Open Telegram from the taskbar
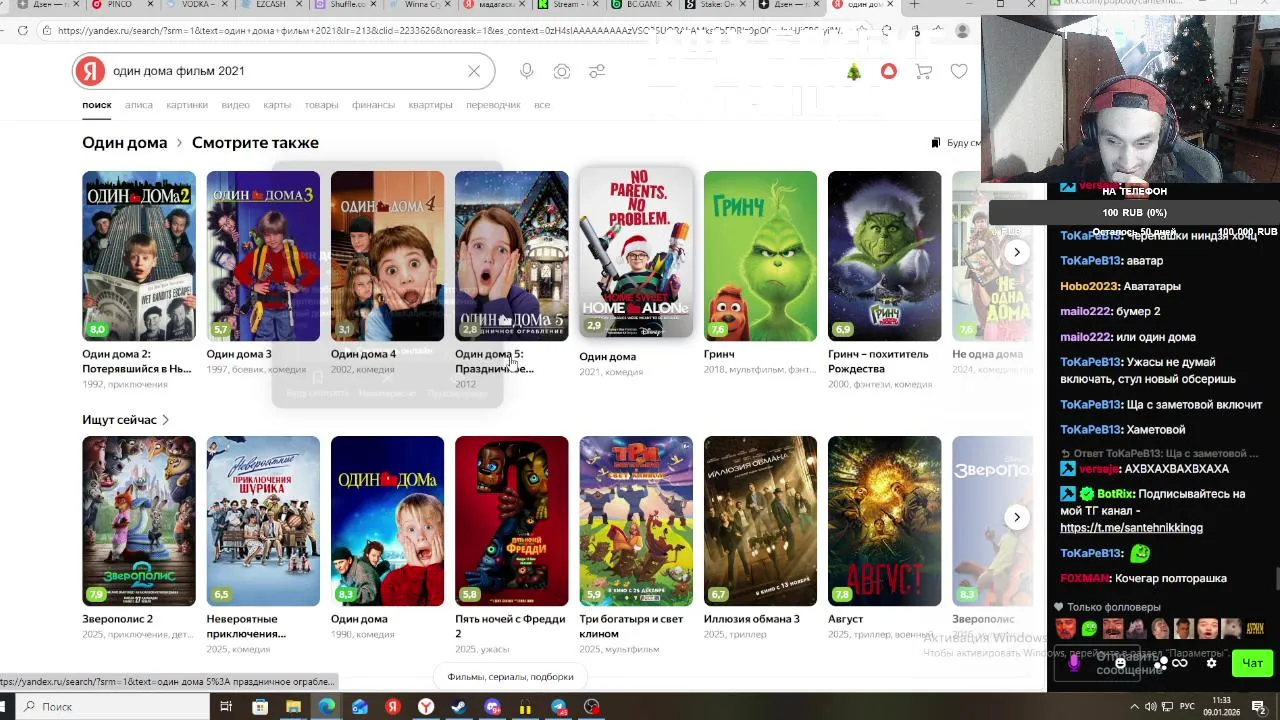 558,707
